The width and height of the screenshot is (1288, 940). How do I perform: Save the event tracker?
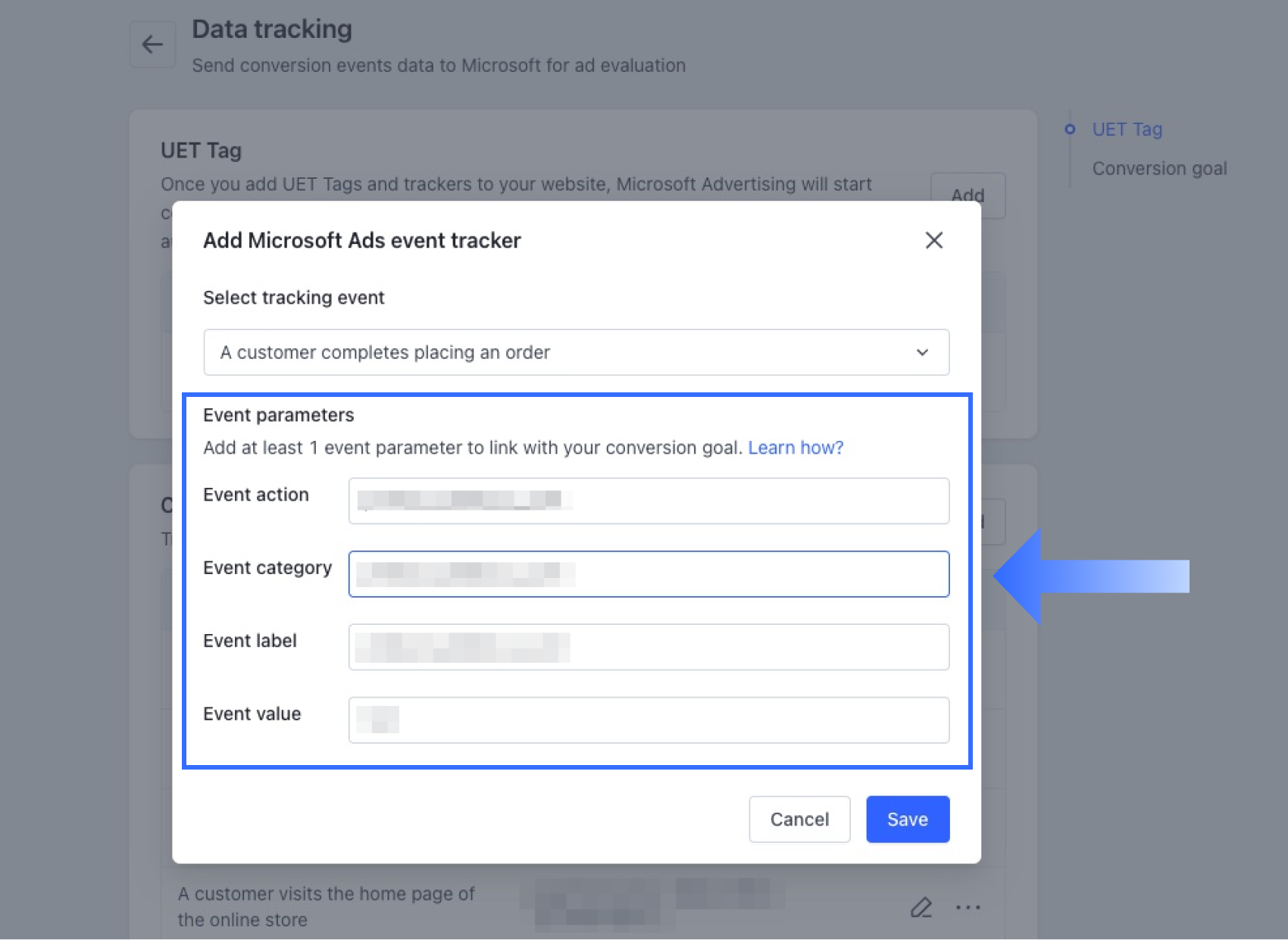(x=908, y=819)
